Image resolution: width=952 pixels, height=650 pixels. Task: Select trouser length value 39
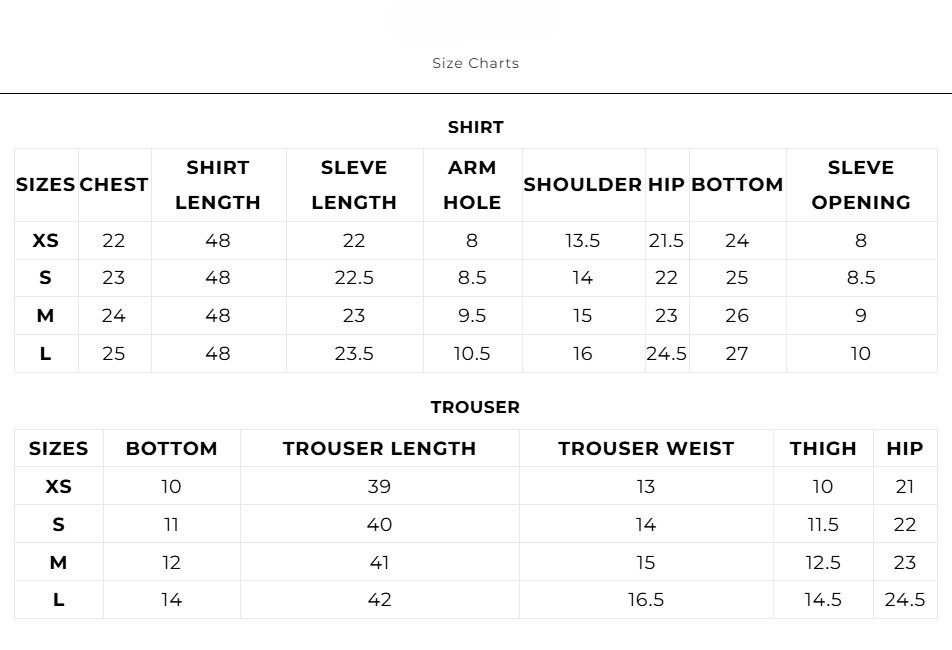379,487
